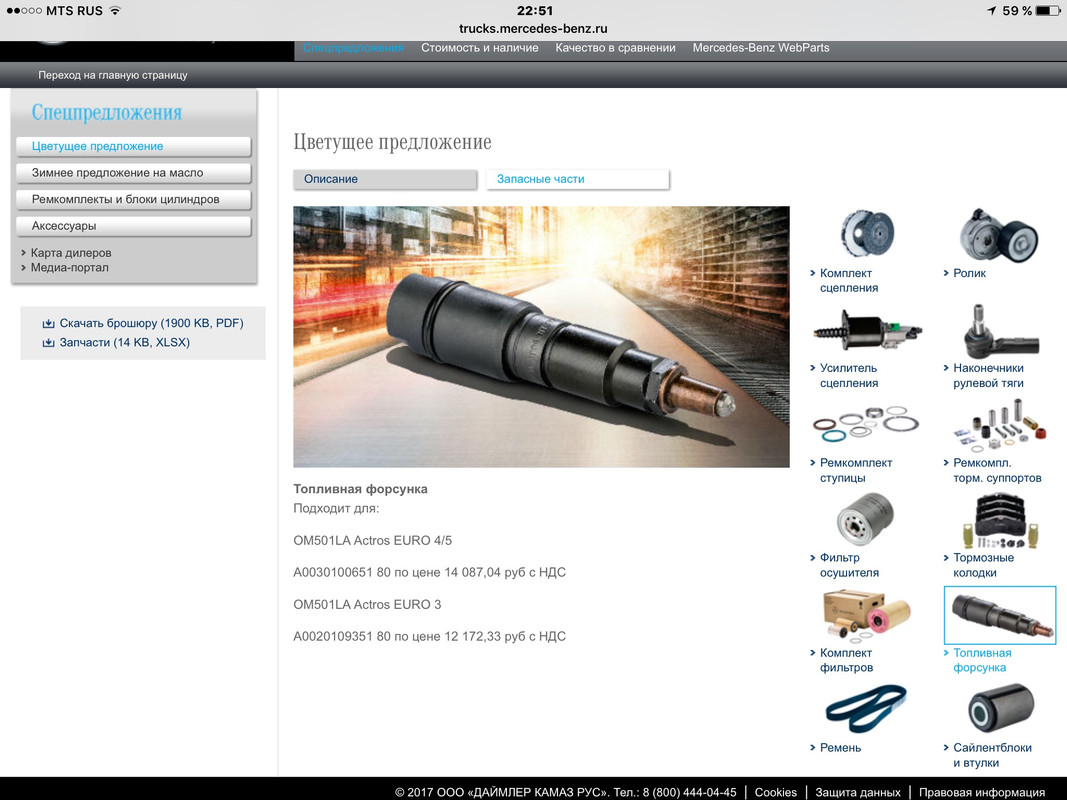
Task: Open Комплект фильтров link
Action: 846,660
